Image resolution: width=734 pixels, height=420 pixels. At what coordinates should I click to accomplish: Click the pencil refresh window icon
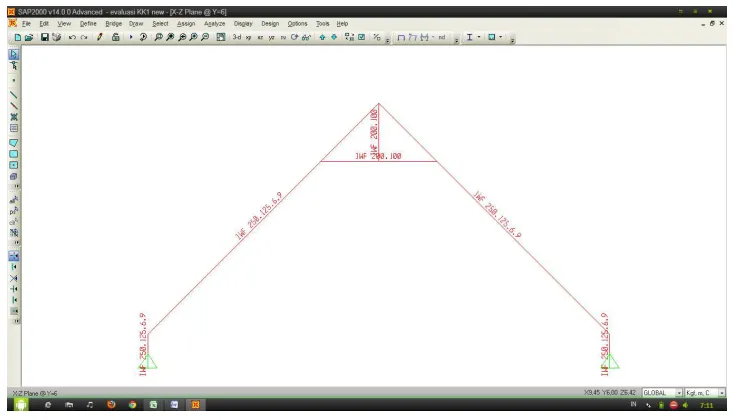click(100, 37)
